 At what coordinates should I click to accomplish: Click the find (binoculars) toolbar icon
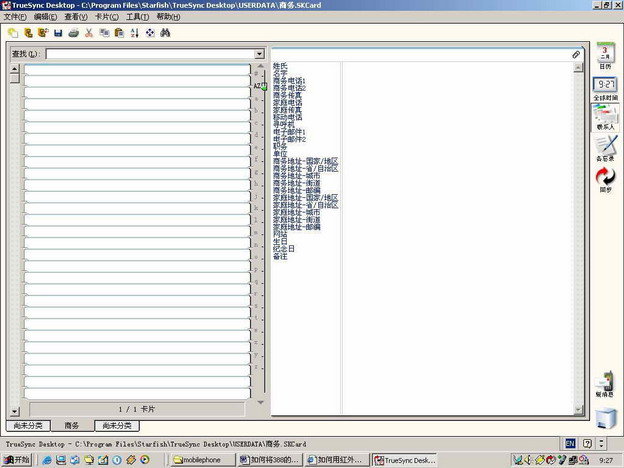(165, 33)
